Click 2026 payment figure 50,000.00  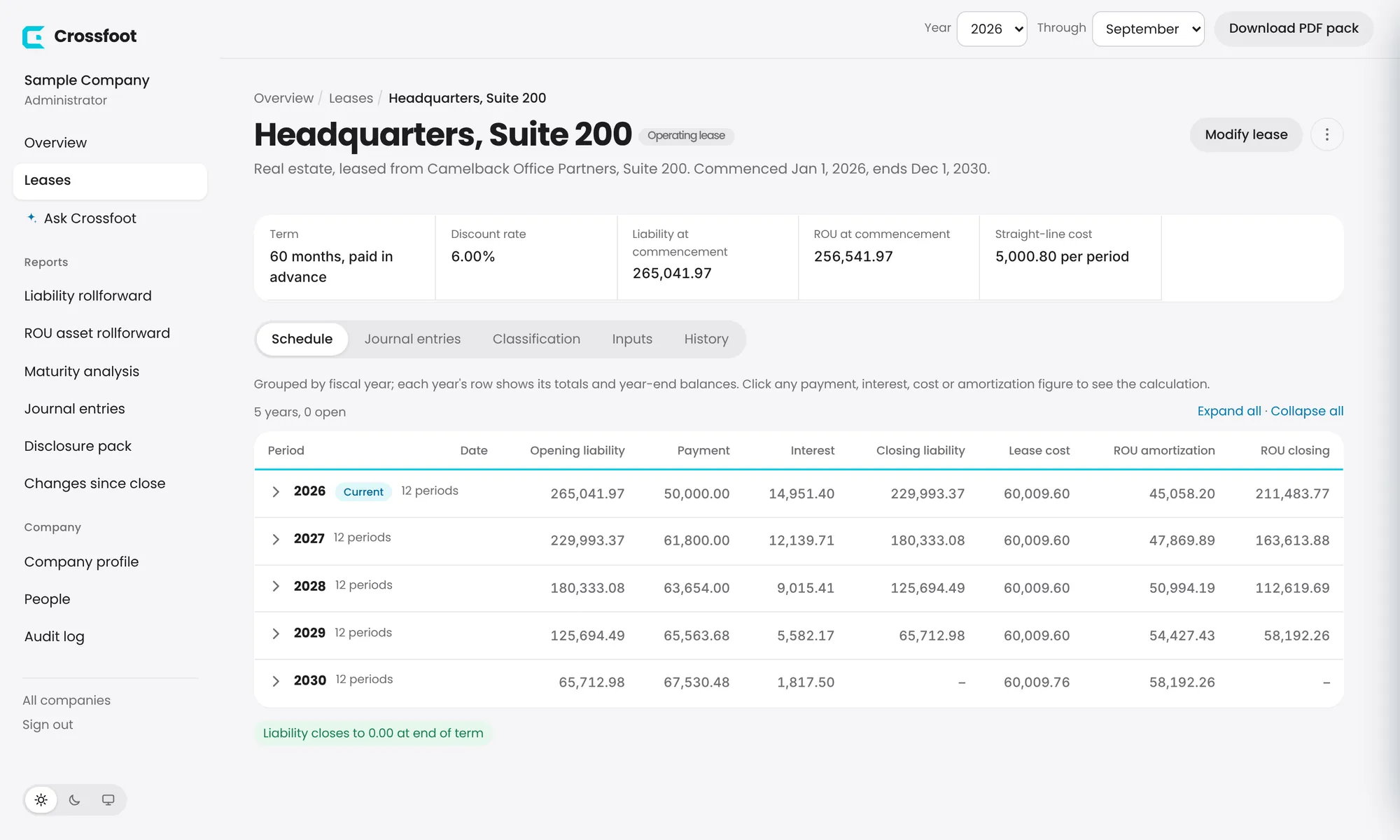click(696, 493)
